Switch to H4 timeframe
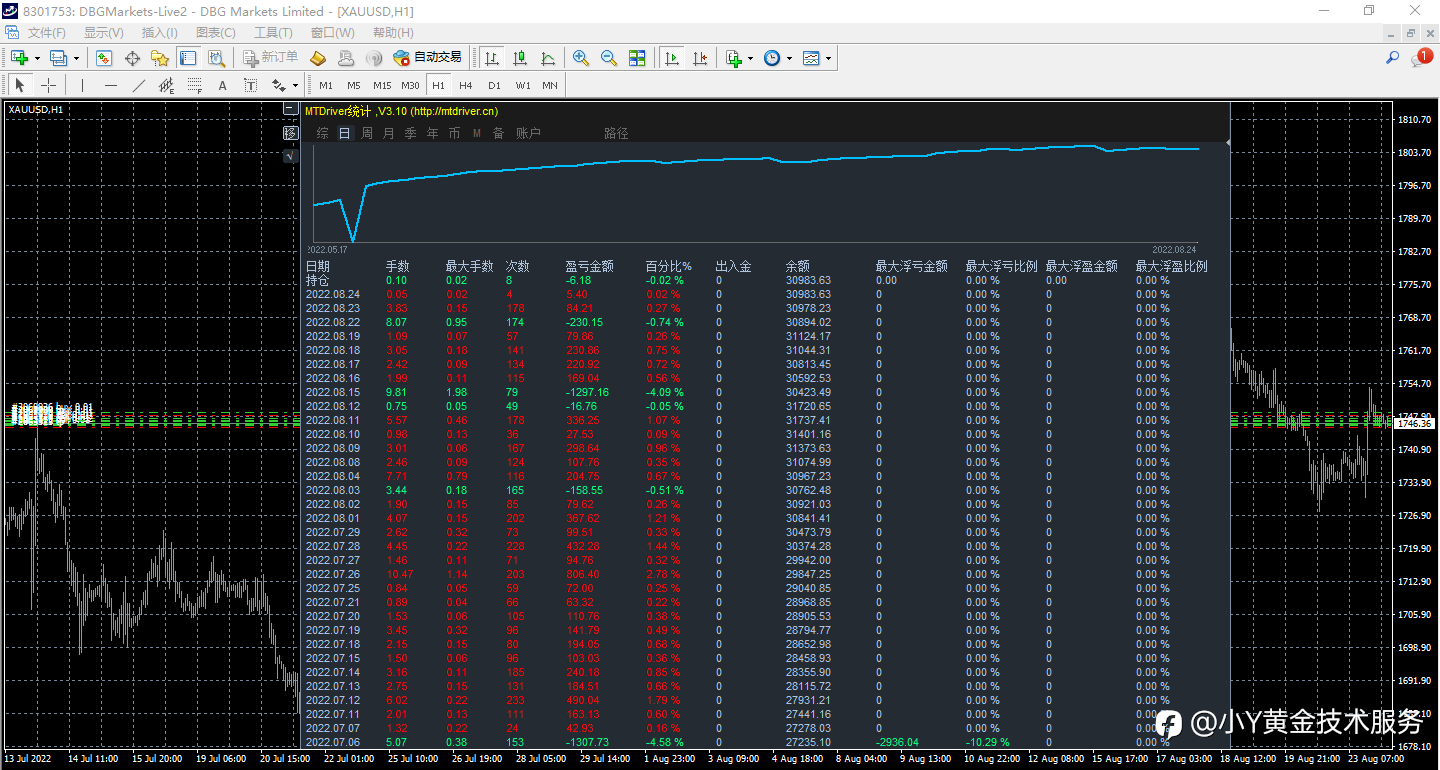This screenshot has height=770, width=1440. [x=466, y=85]
